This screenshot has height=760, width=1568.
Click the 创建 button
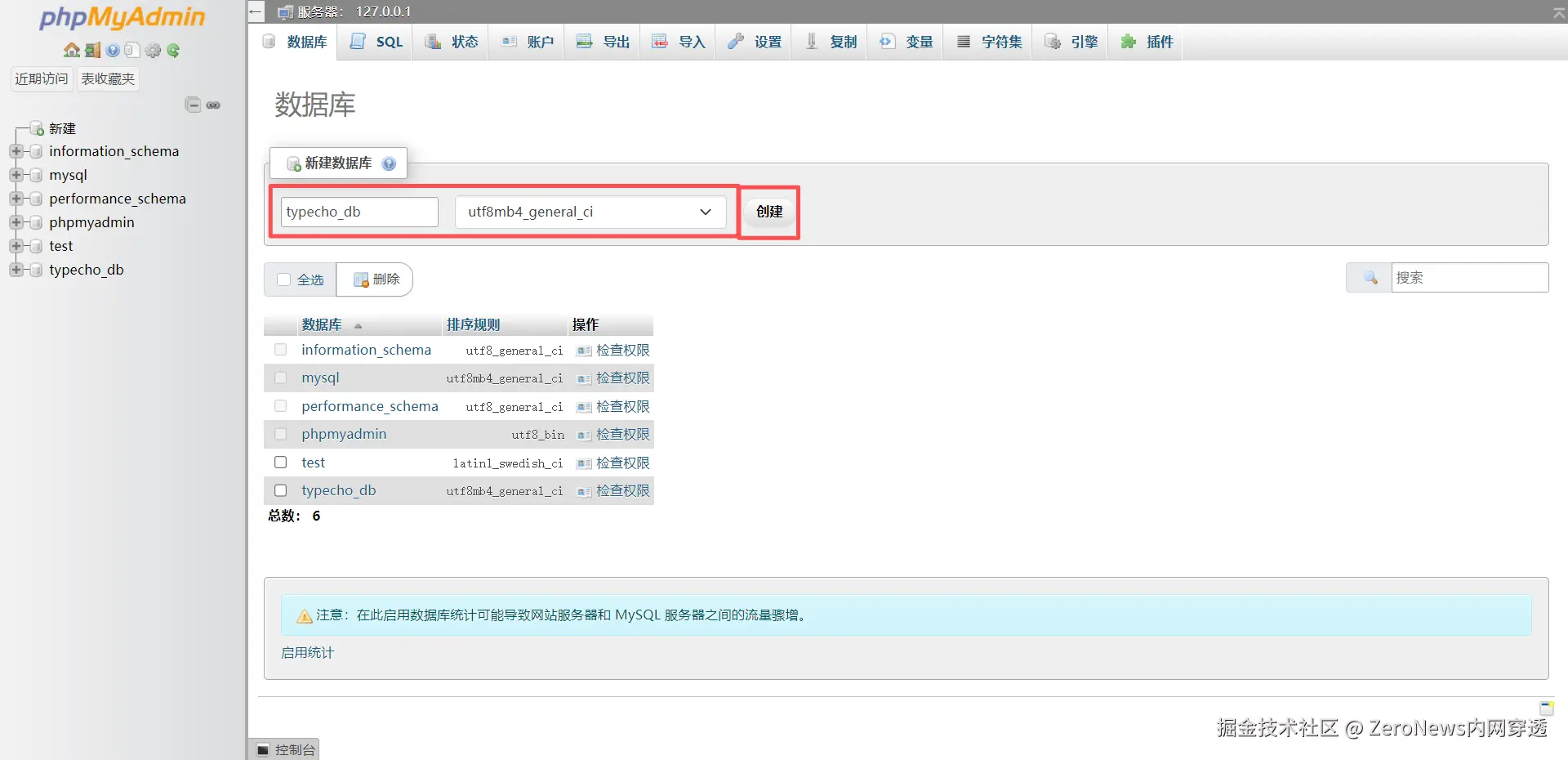pos(769,212)
